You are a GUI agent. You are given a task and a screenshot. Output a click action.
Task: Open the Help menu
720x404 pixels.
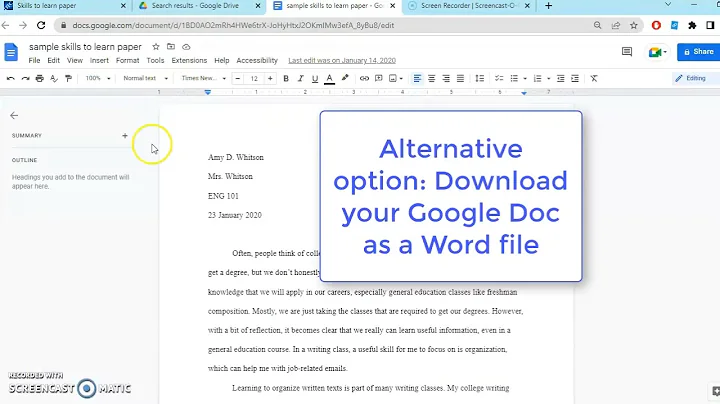click(221, 61)
